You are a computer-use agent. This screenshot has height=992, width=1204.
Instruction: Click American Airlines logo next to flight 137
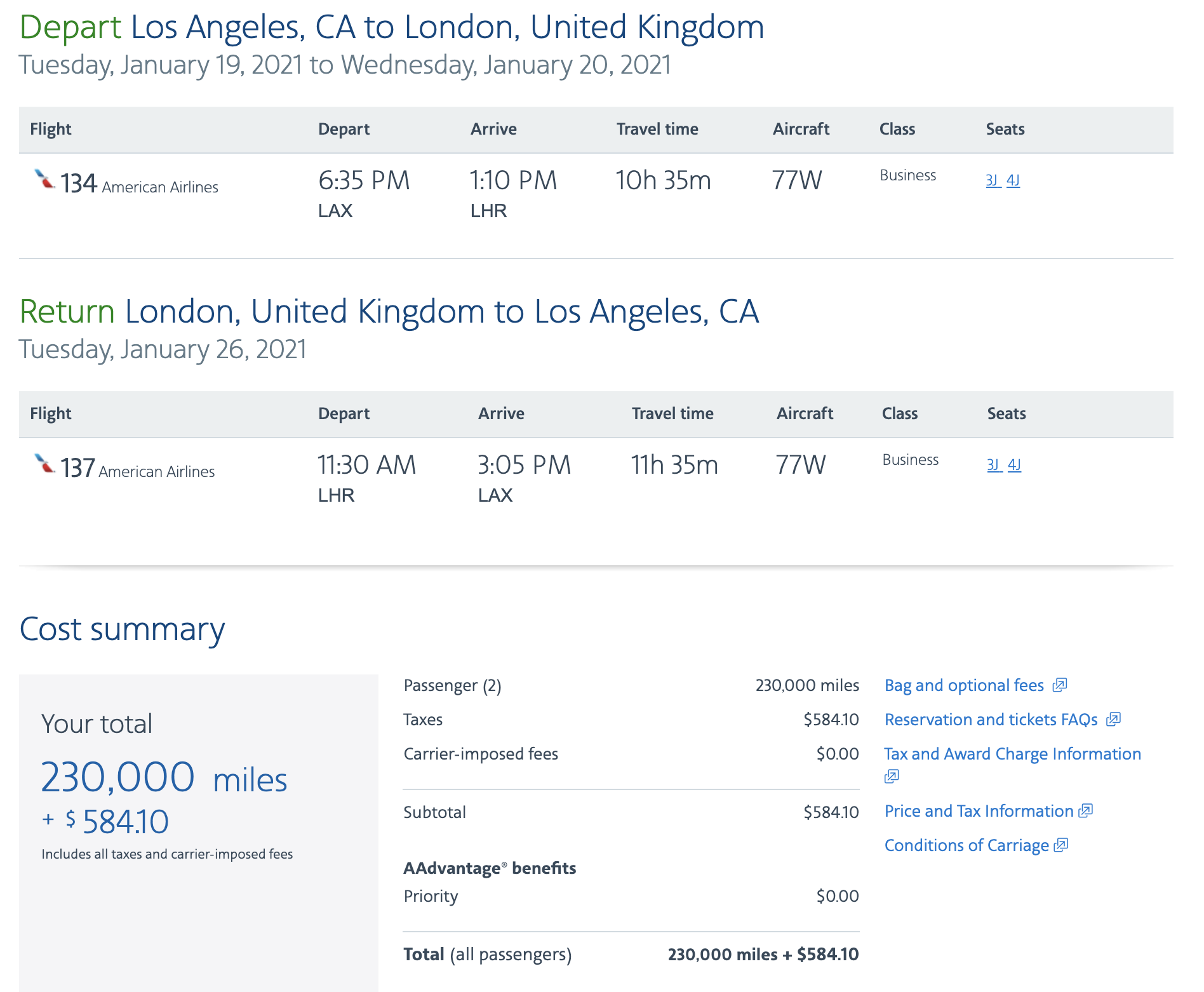[44, 464]
